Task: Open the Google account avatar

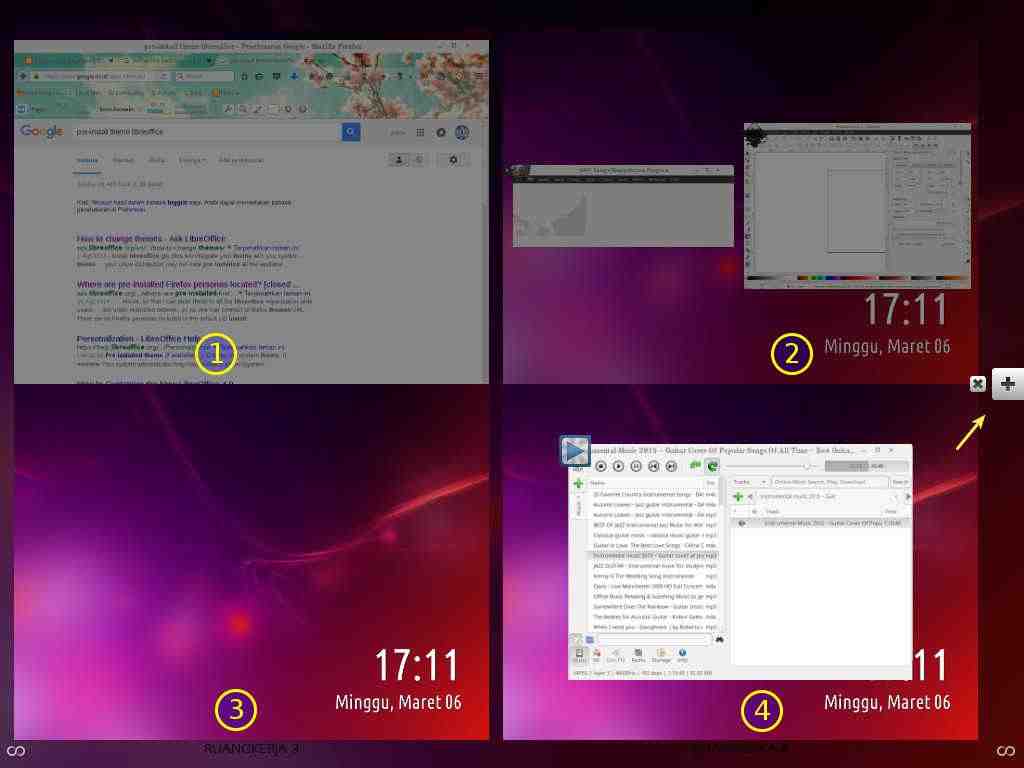Action: (462, 133)
